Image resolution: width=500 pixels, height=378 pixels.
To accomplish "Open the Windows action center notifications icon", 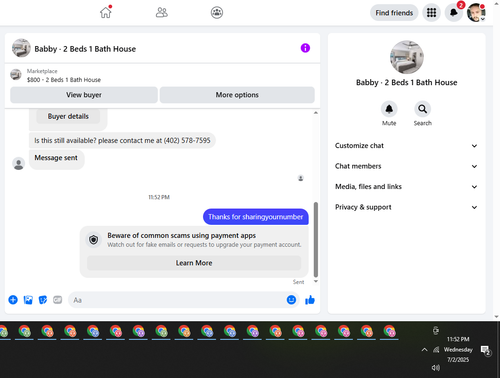I will 485,350.
